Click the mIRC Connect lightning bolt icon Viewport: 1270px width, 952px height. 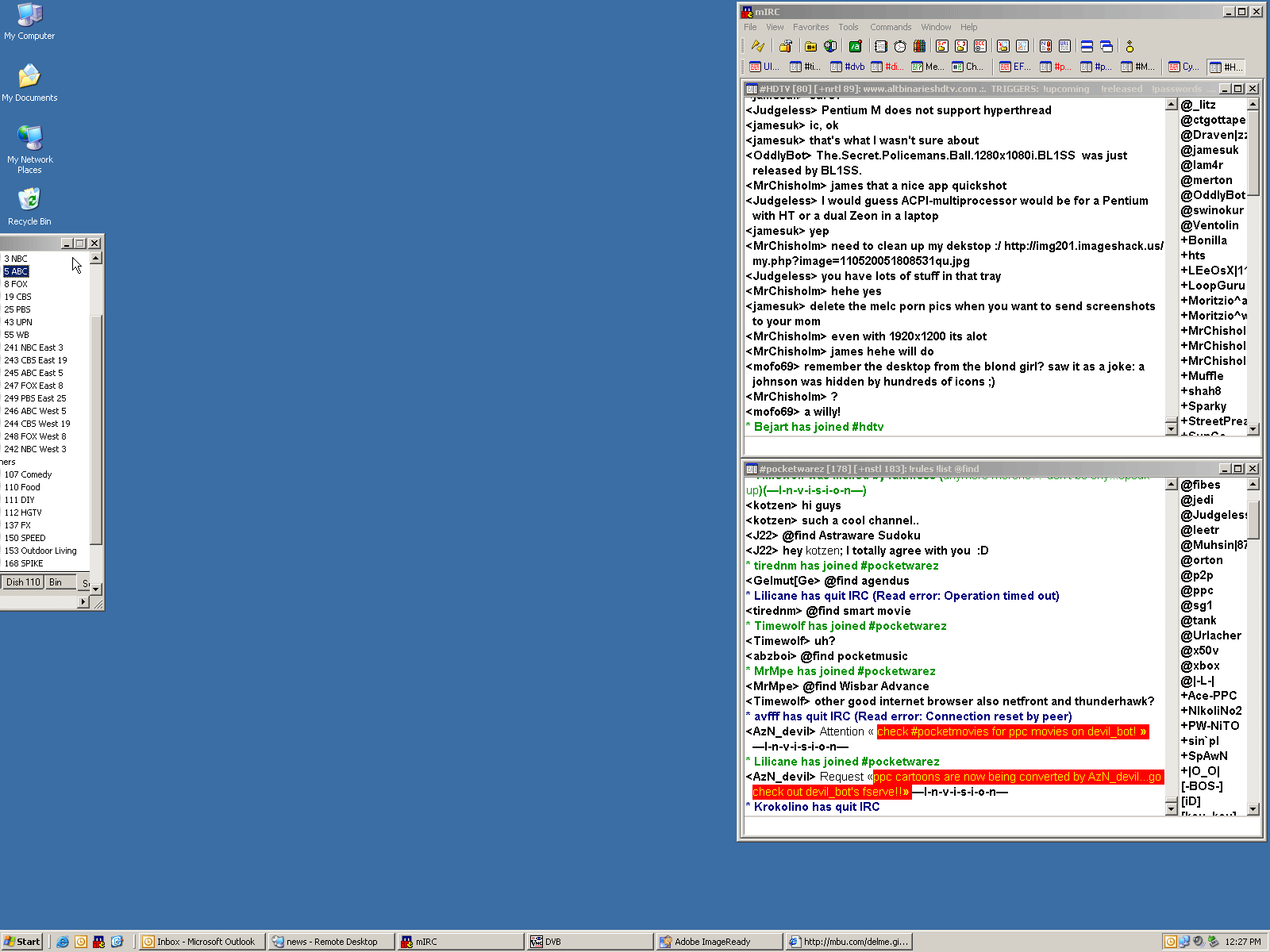758,46
